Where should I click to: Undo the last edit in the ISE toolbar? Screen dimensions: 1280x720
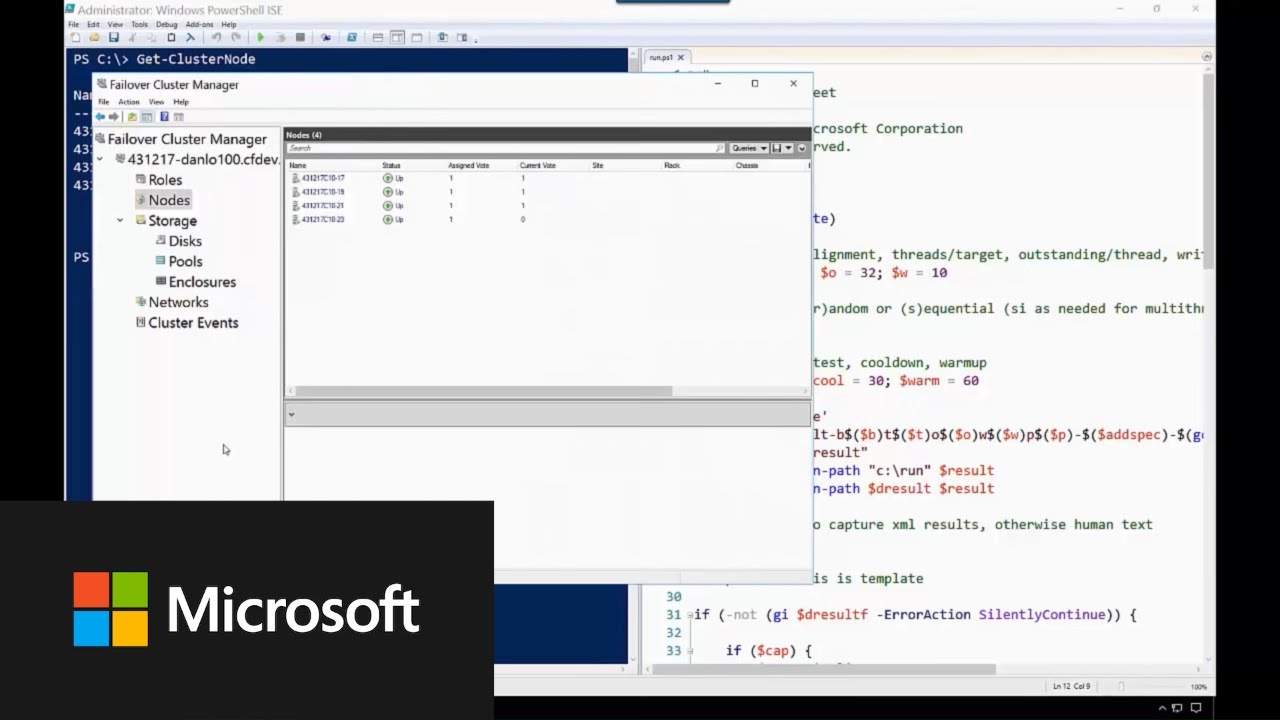[x=217, y=37]
